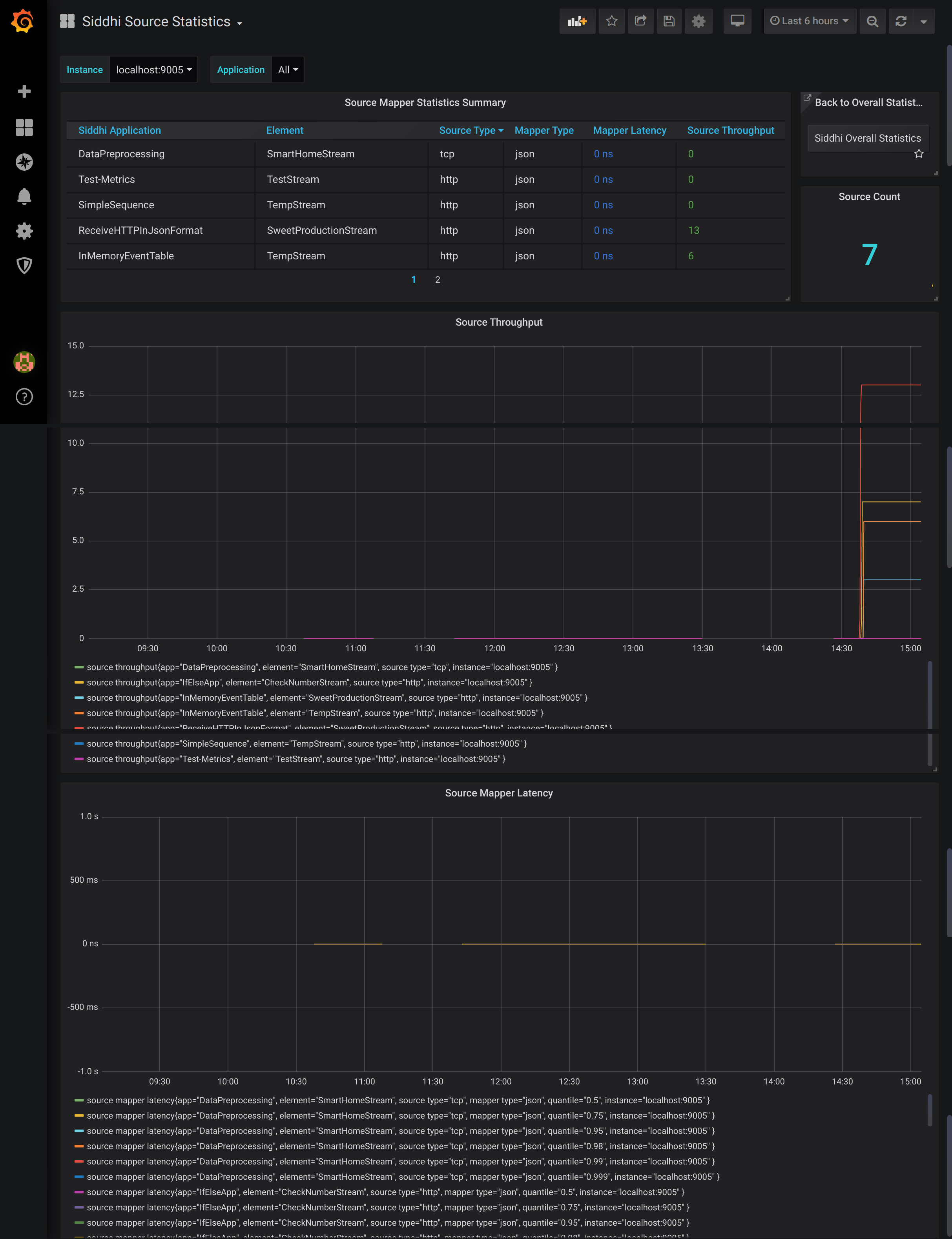Click green color swatch of DataPreprocessing throughput legend

coord(79,667)
